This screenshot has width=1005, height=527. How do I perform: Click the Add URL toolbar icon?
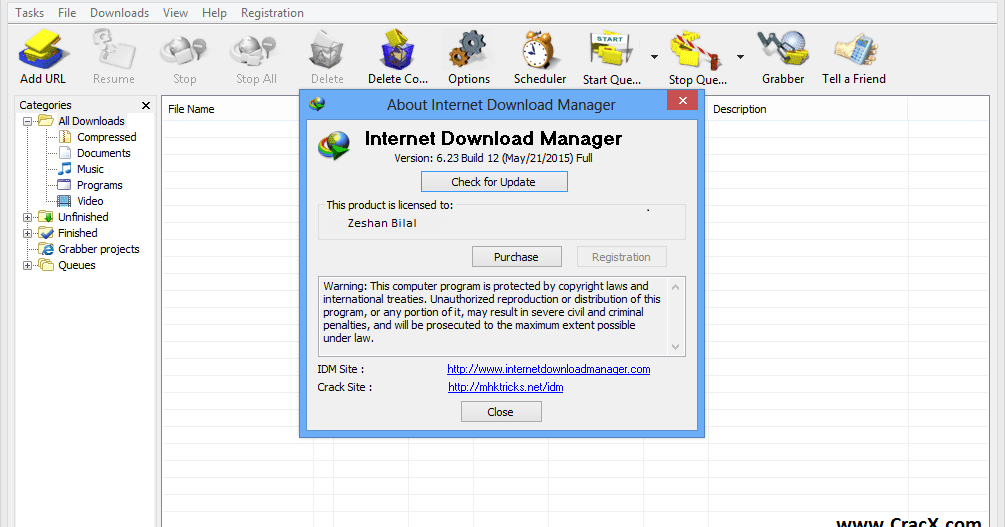point(42,49)
